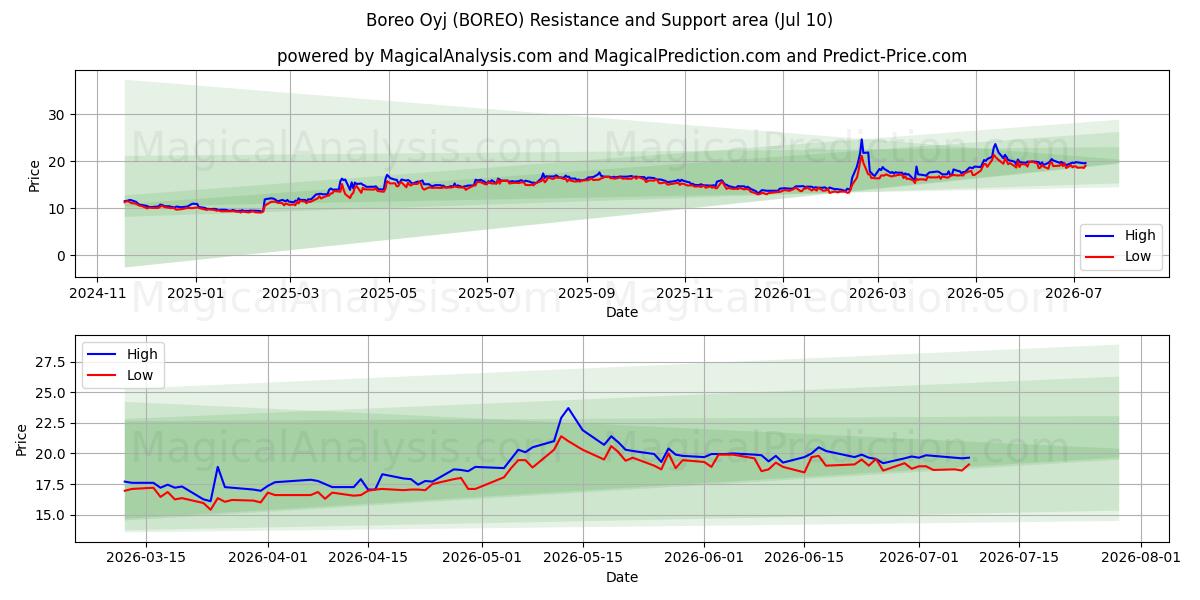Click the '2026-07-15' date label on lower chart

[1019, 559]
